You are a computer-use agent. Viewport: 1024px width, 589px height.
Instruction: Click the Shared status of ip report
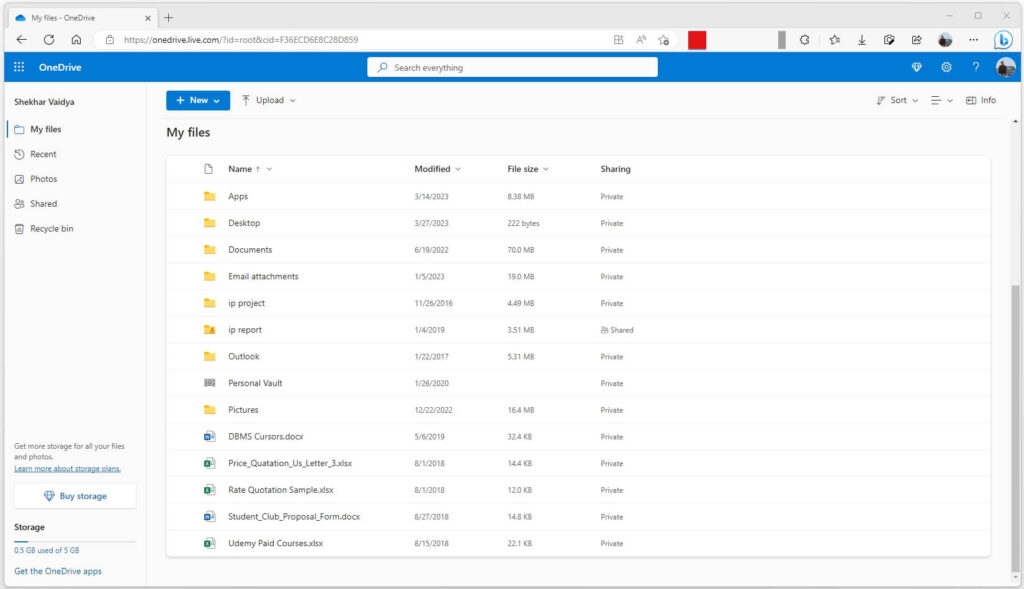pos(616,330)
